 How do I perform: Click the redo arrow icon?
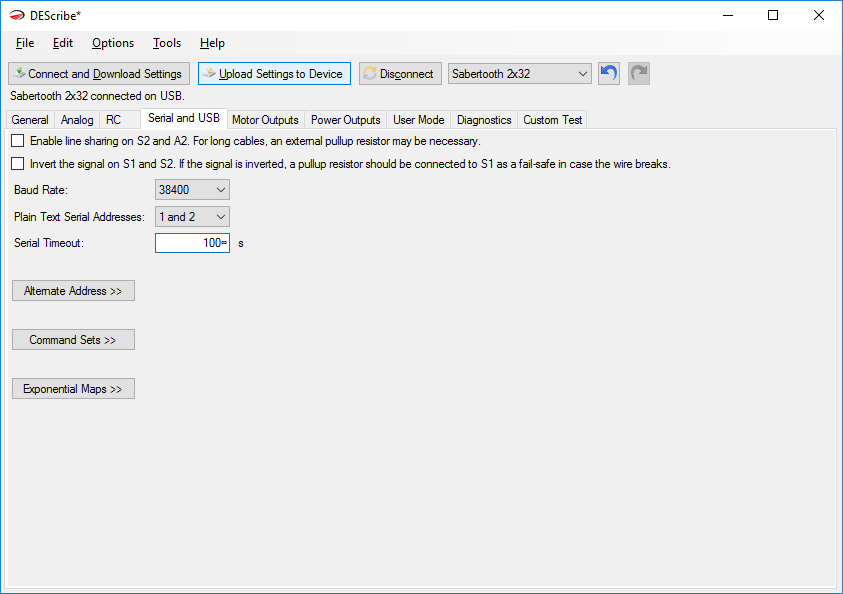pyautogui.click(x=639, y=74)
